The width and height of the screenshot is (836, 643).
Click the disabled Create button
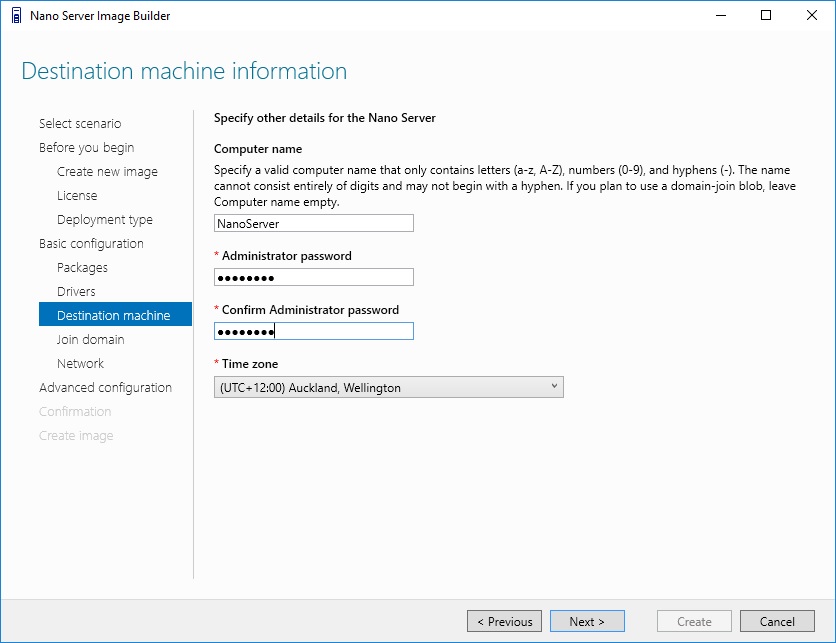coord(694,621)
